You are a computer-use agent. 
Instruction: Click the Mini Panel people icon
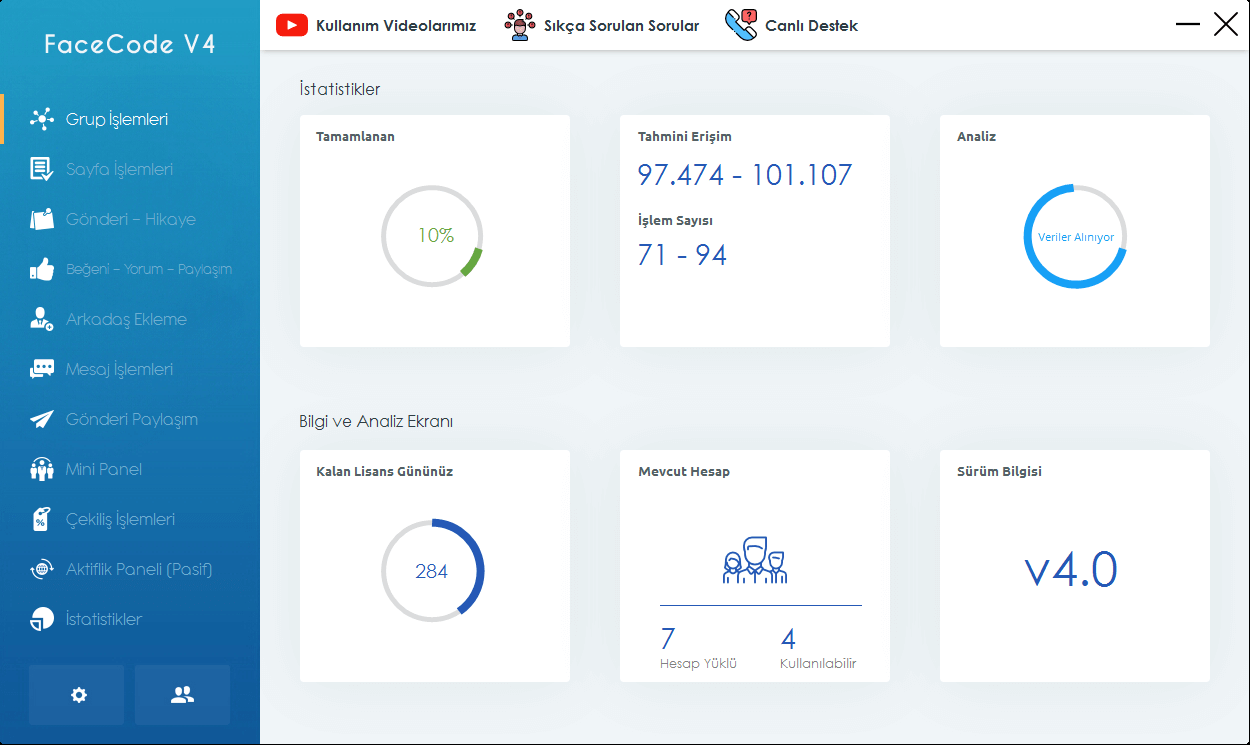[x=42, y=469]
